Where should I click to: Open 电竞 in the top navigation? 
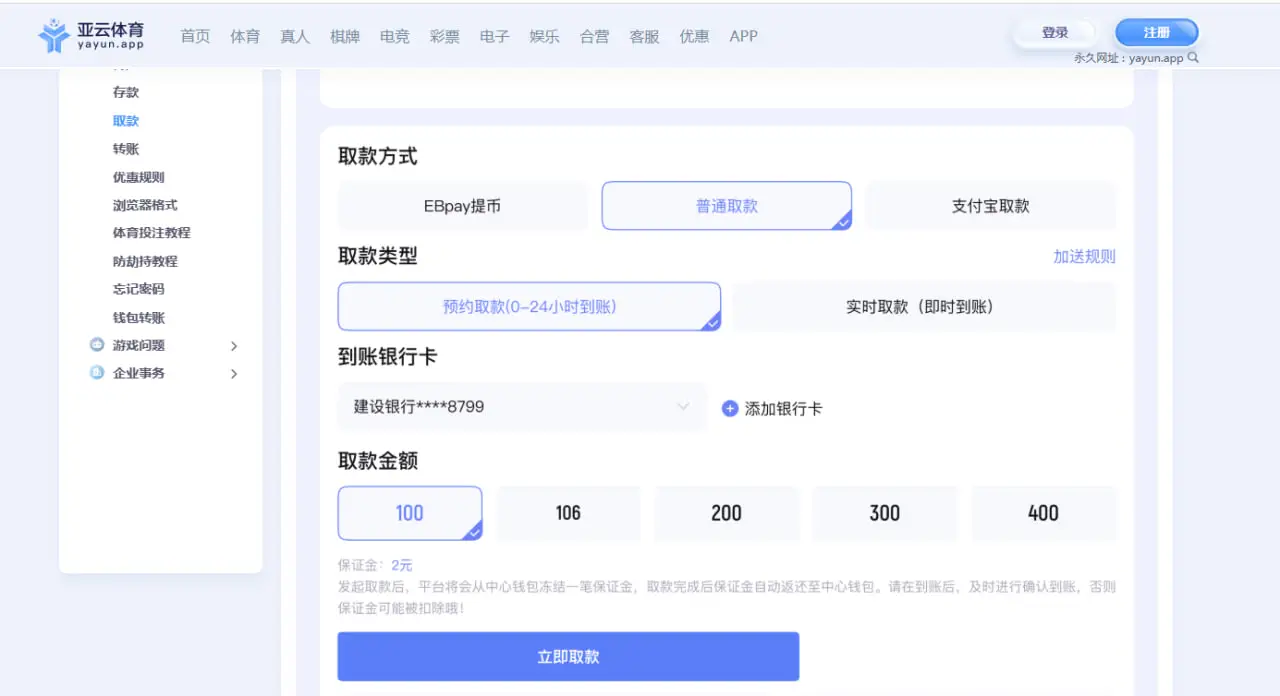point(395,36)
